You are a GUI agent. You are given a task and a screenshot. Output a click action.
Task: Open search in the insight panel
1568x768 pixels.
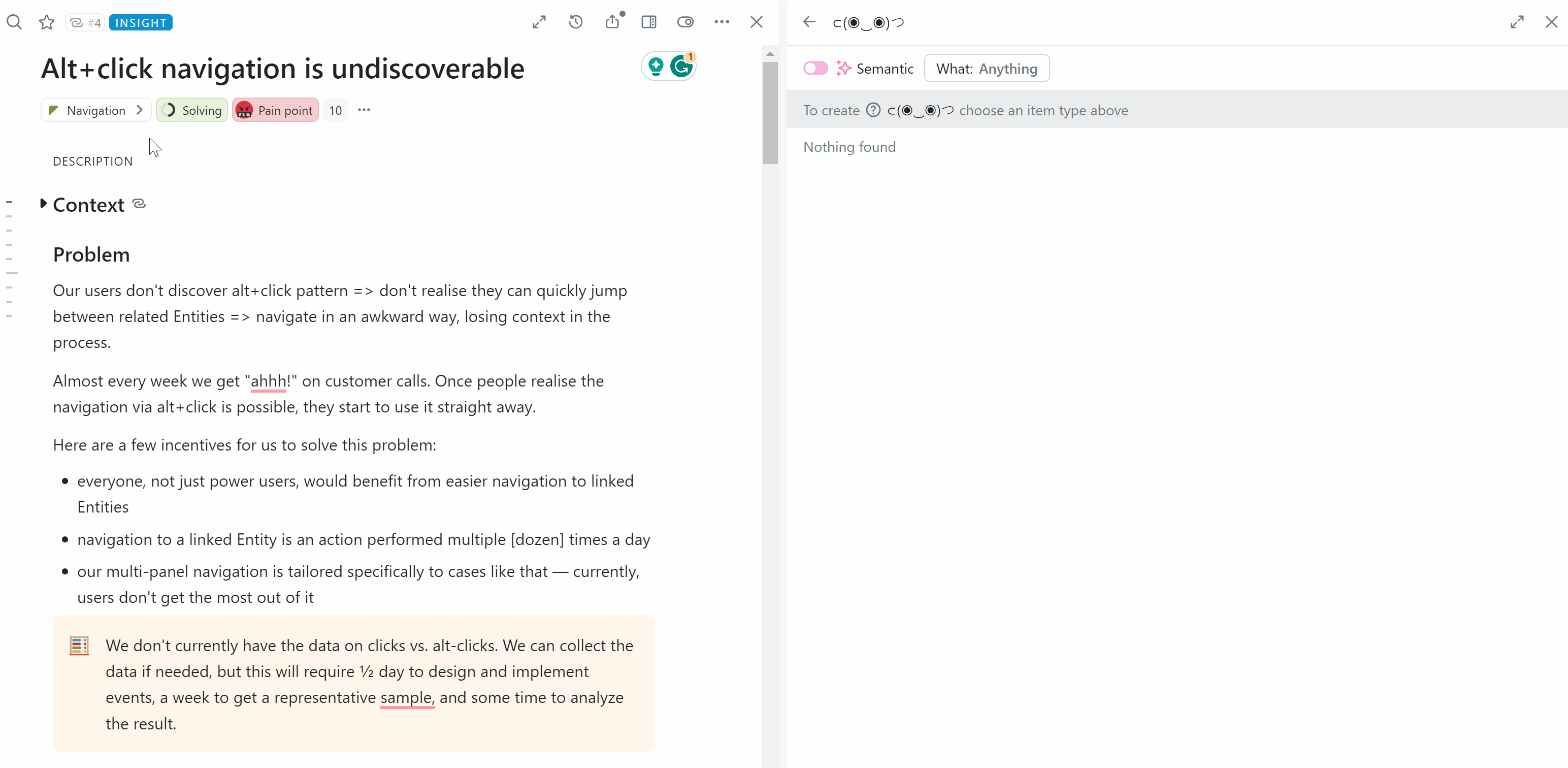(15, 22)
